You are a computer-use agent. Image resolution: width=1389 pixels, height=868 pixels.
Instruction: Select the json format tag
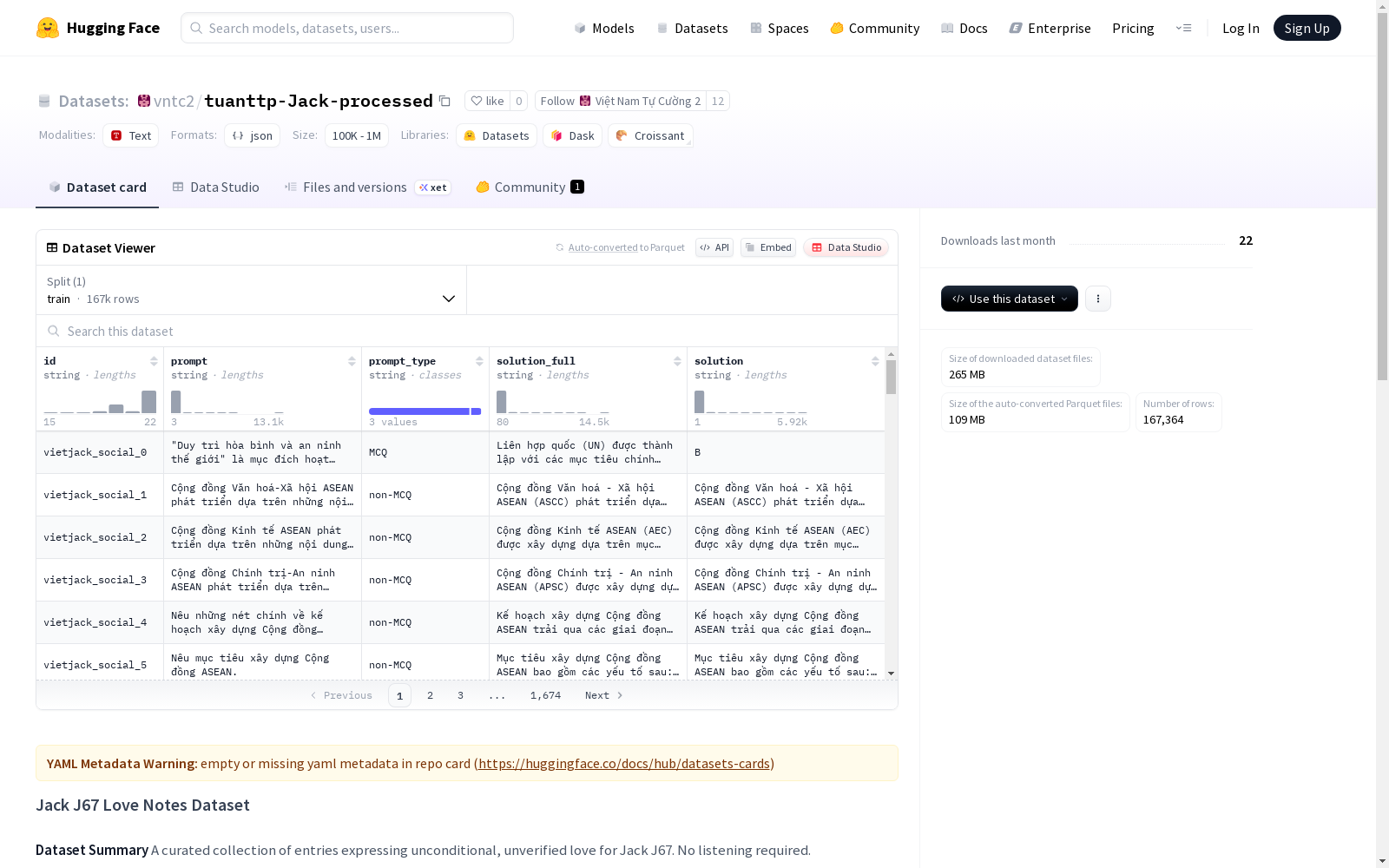(253, 135)
